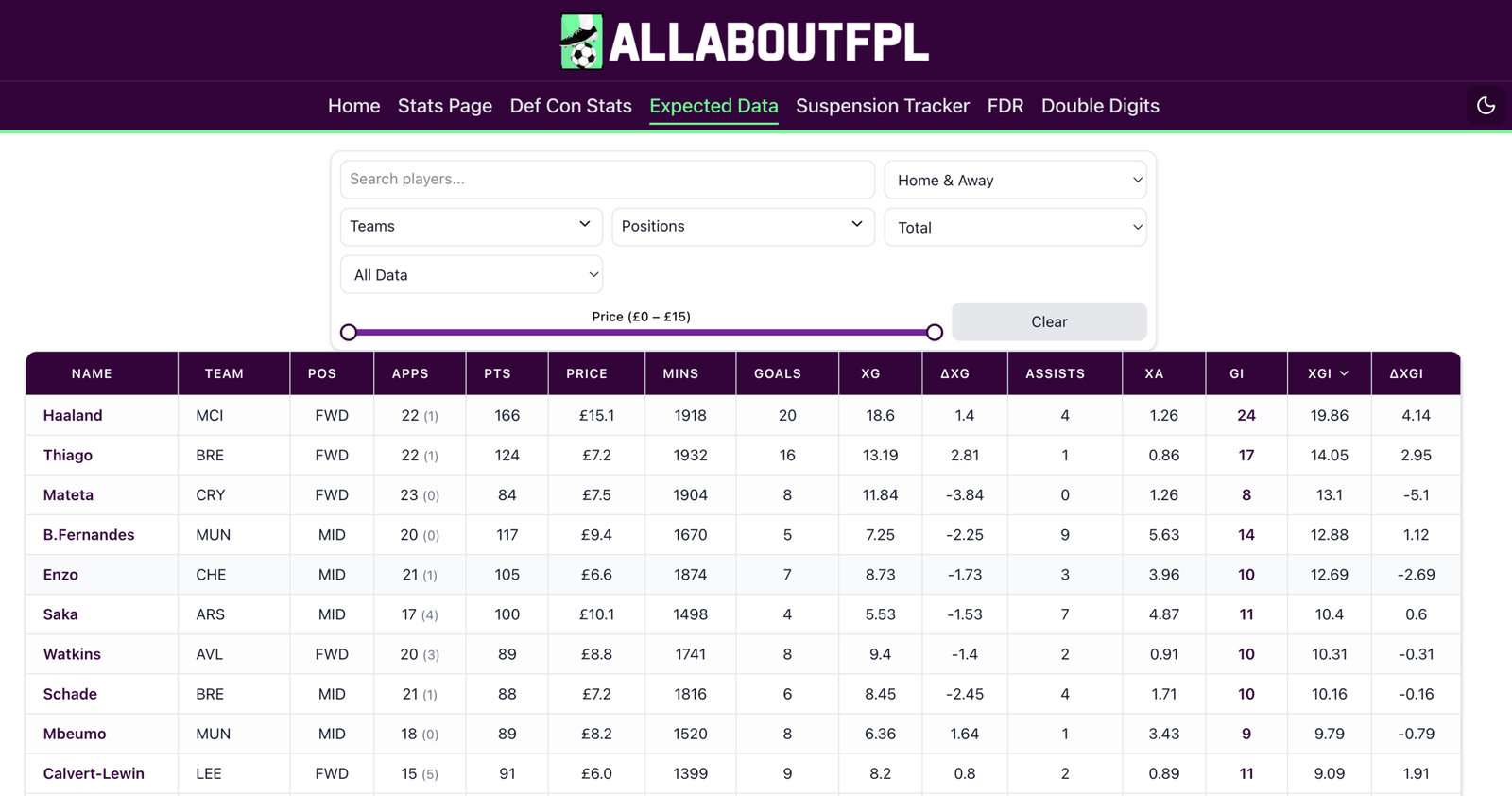Select FDR from the navigation bar
Viewport: 1512px width, 796px height.
coord(1005,106)
